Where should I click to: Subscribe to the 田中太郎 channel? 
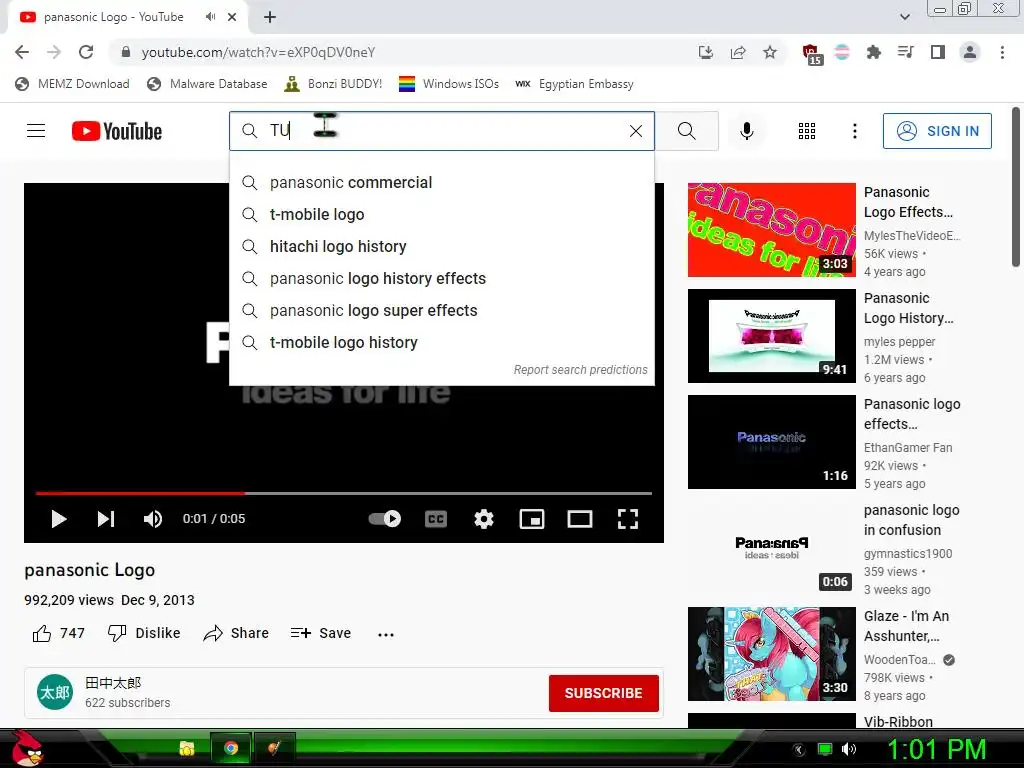pos(603,693)
